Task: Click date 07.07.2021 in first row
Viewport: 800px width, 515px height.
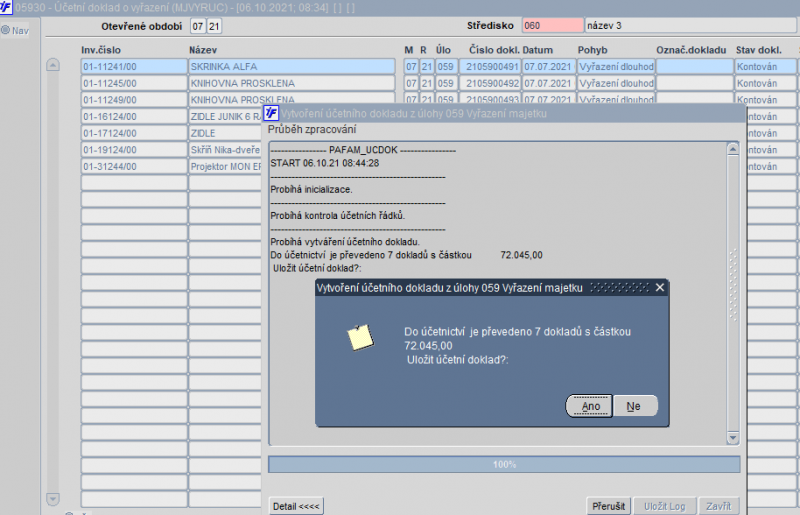Action: point(548,66)
